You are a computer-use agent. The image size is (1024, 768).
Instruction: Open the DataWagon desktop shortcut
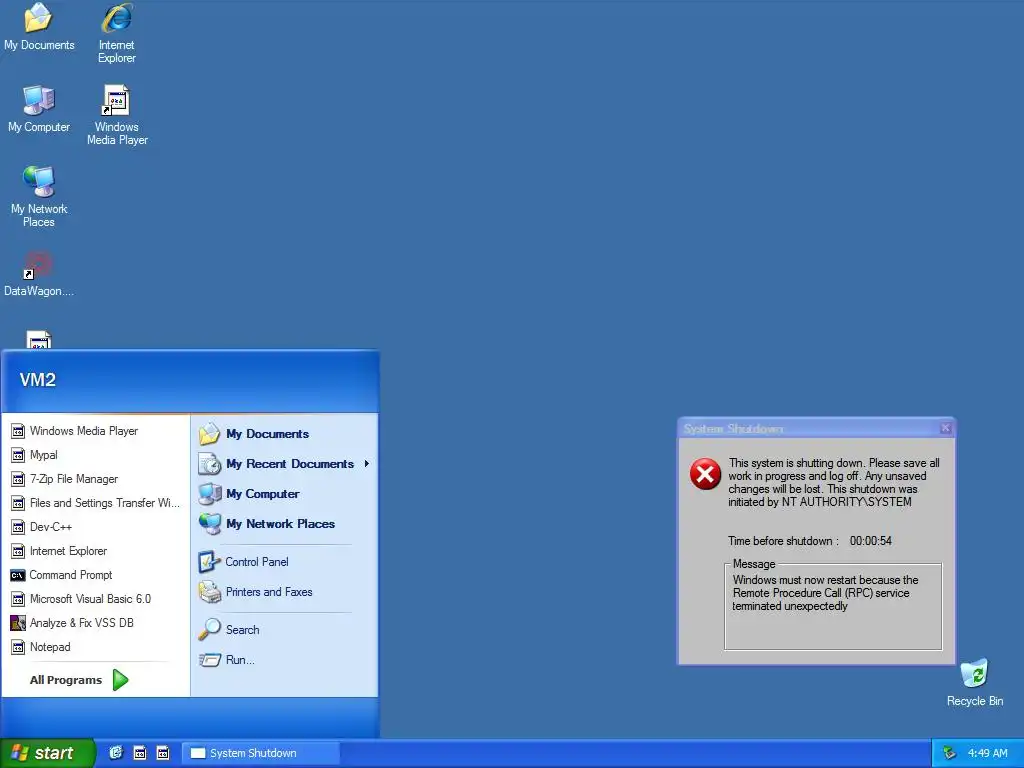pyautogui.click(x=39, y=274)
